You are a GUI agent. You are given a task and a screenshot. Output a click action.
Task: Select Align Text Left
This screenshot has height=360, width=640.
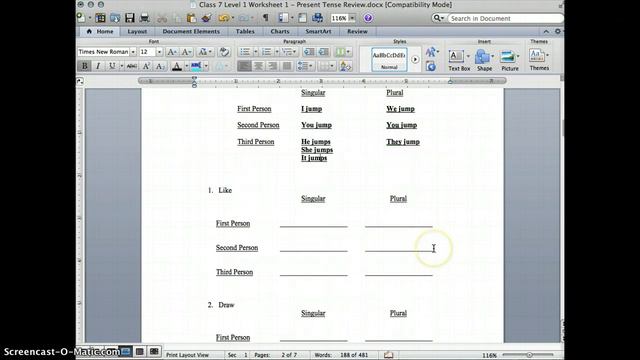pos(244,66)
